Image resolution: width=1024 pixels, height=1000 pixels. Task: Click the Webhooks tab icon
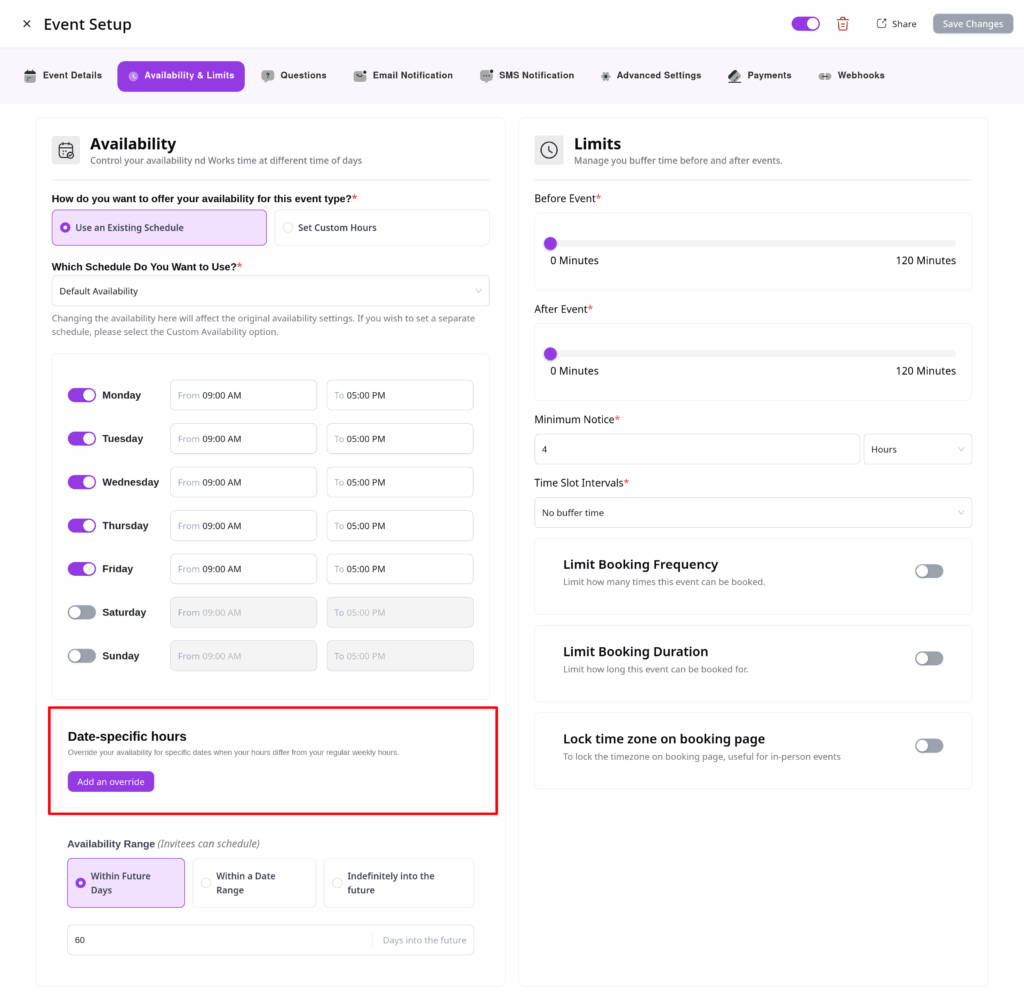click(x=825, y=76)
